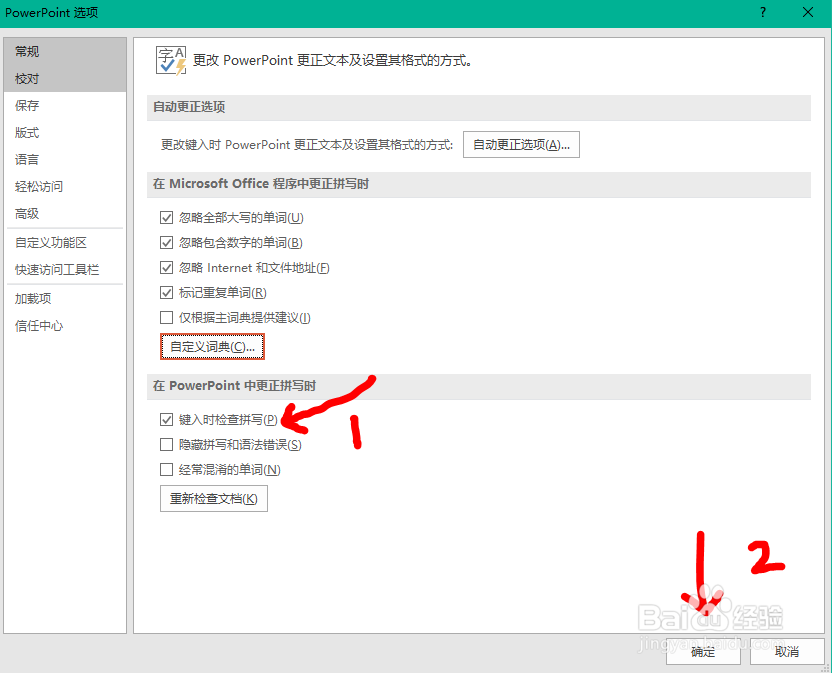Open the 自定义词典(C)... dialog
Screen dimensions: 832x673
click(212, 347)
